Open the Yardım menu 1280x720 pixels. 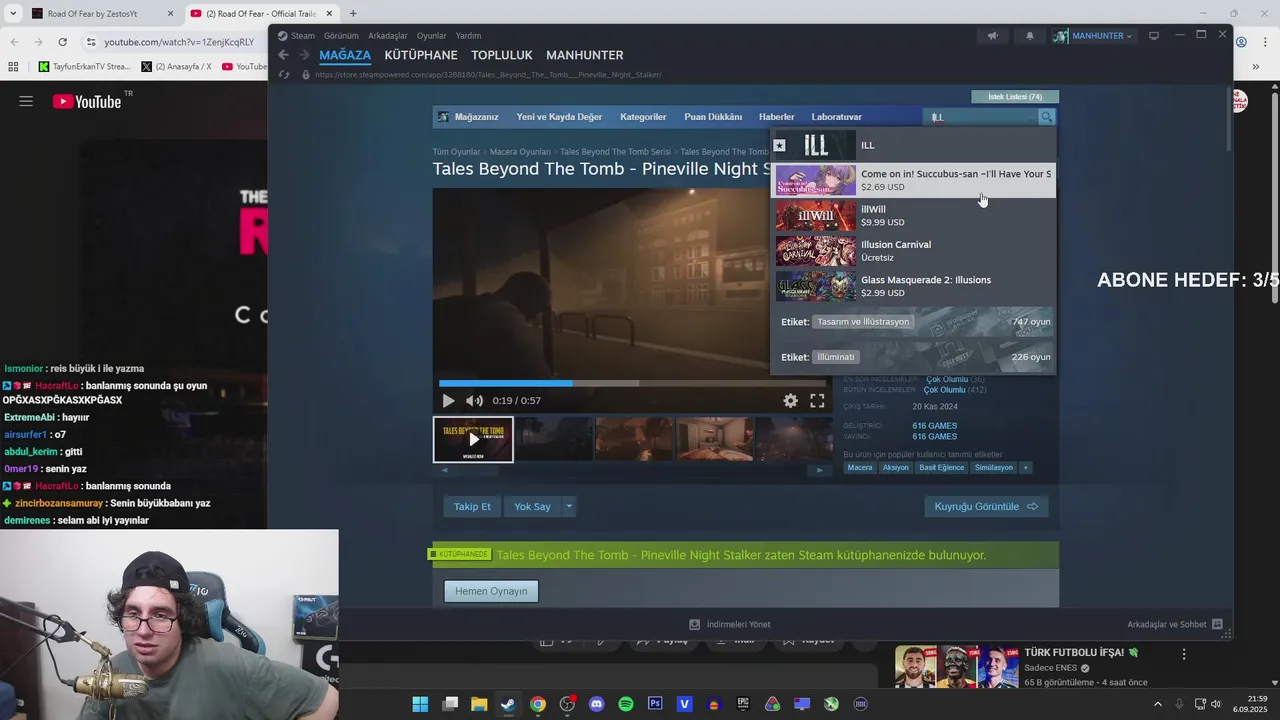pyautogui.click(x=468, y=36)
